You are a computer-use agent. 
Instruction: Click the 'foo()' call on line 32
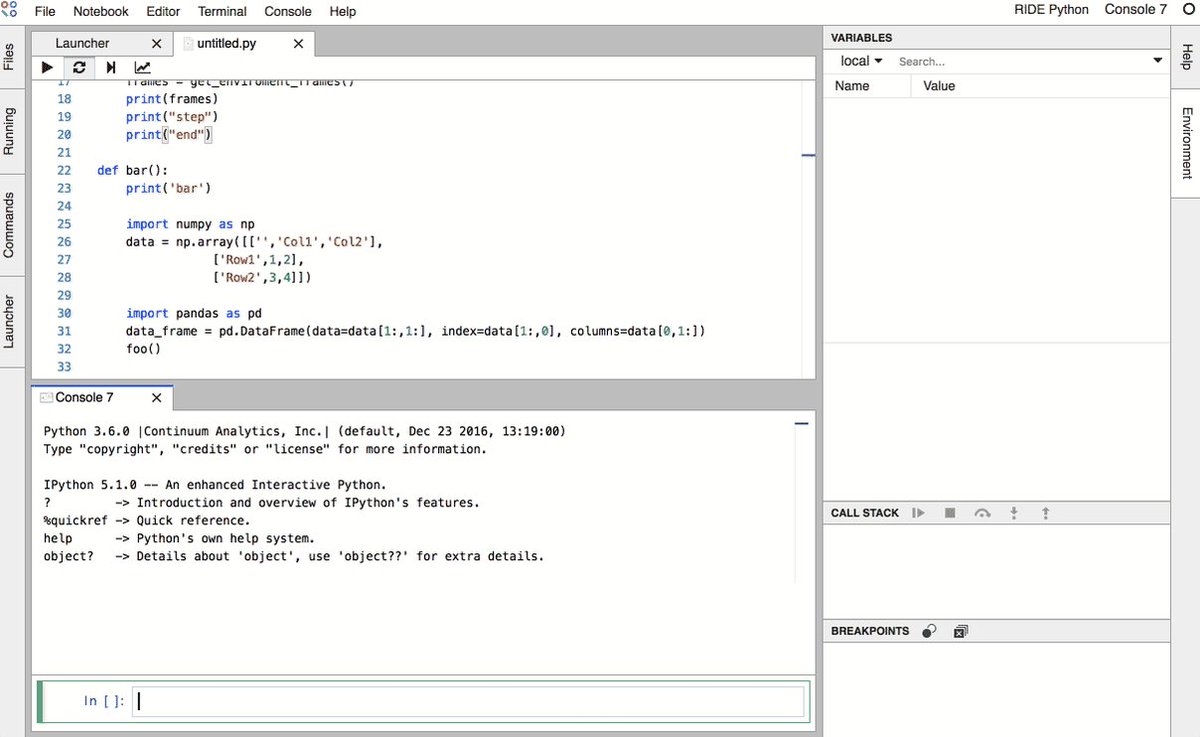pyautogui.click(x=143, y=349)
